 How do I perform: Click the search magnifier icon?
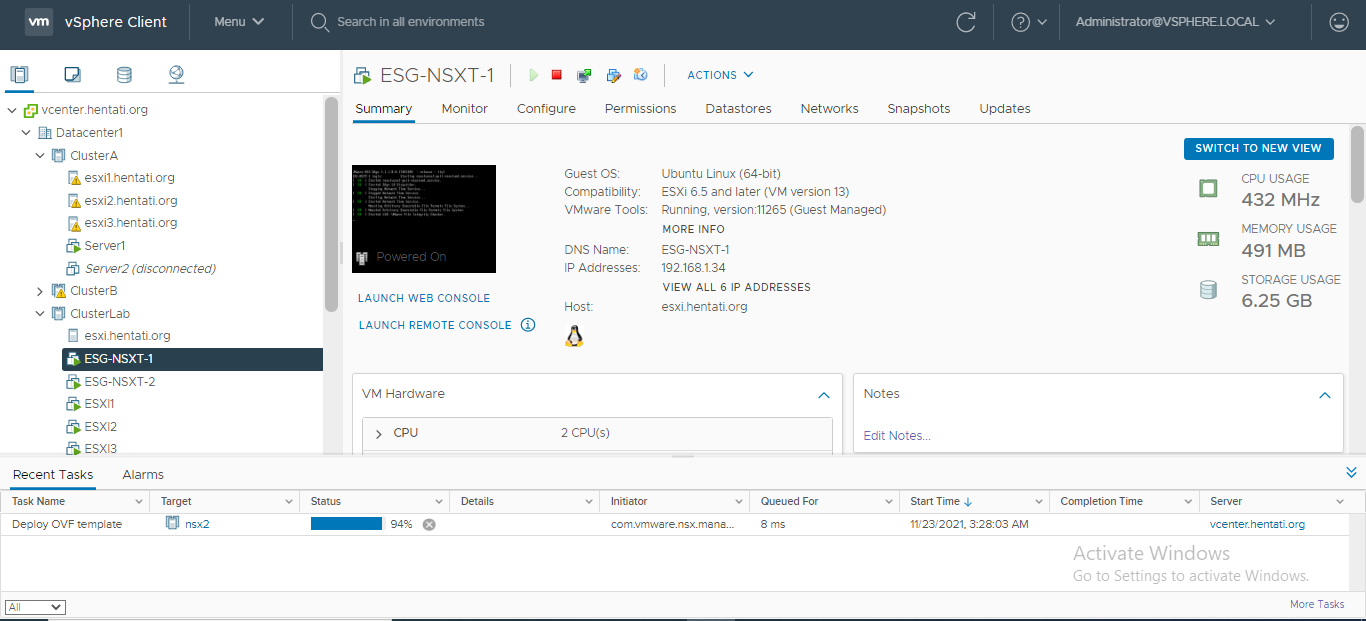[x=320, y=22]
